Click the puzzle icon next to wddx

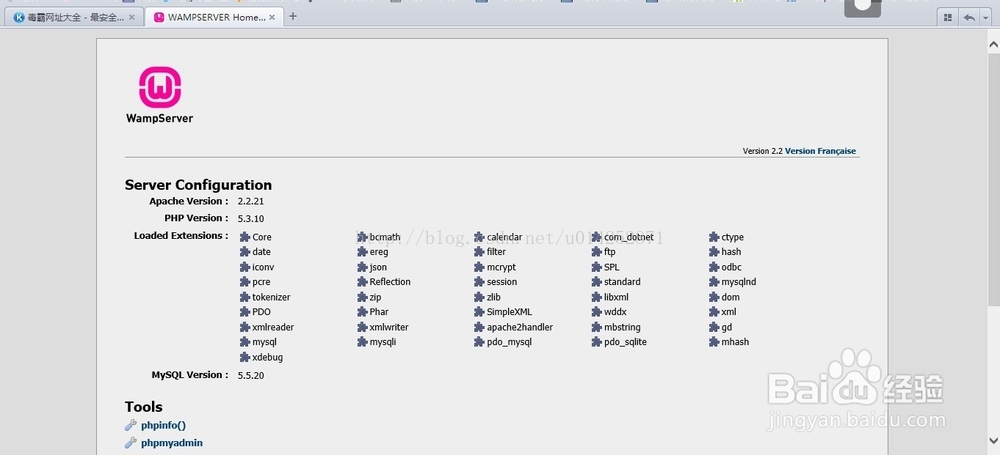[597, 312]
